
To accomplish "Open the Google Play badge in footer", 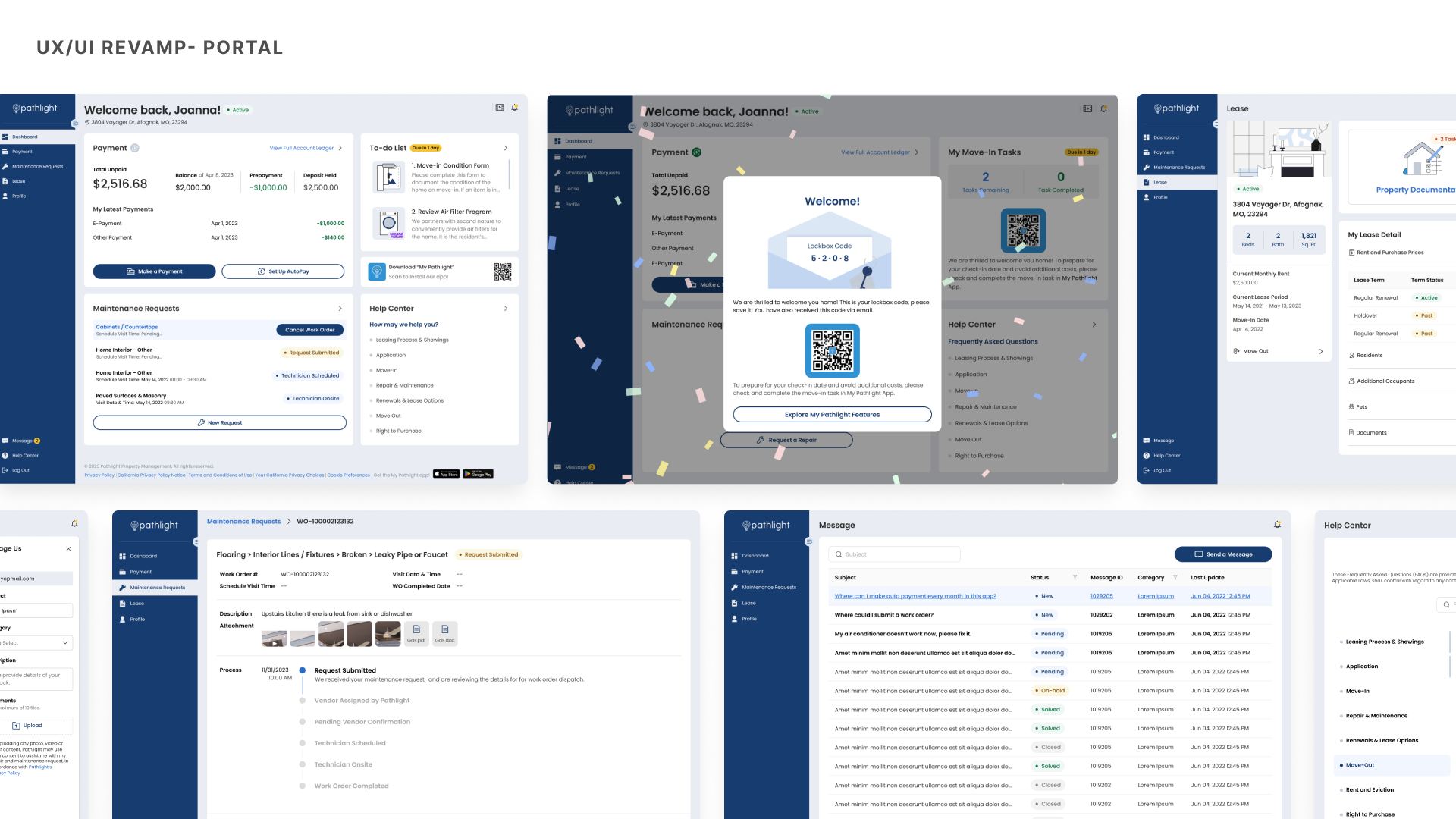I will (x=479, y=474).
